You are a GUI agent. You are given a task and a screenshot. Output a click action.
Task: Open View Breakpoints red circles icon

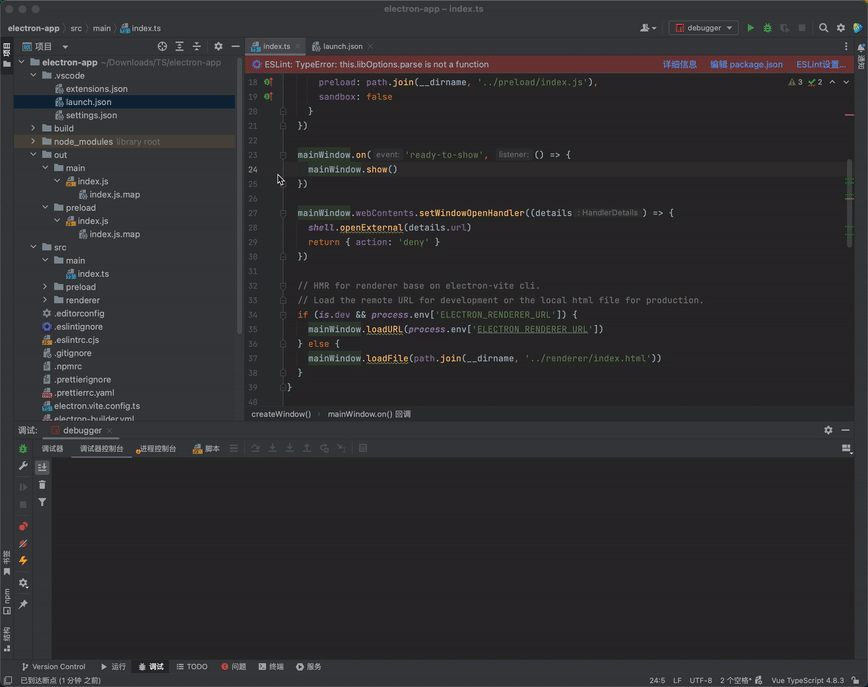(x=23, y=526)
